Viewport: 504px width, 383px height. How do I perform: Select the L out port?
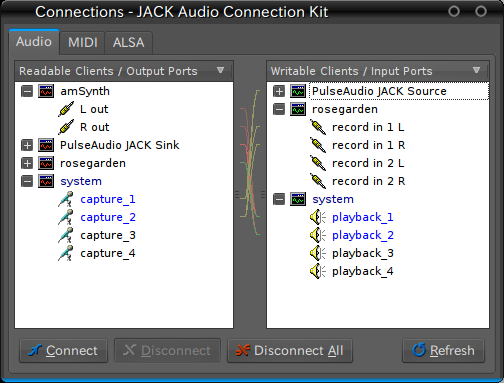(x=94, y=109)
